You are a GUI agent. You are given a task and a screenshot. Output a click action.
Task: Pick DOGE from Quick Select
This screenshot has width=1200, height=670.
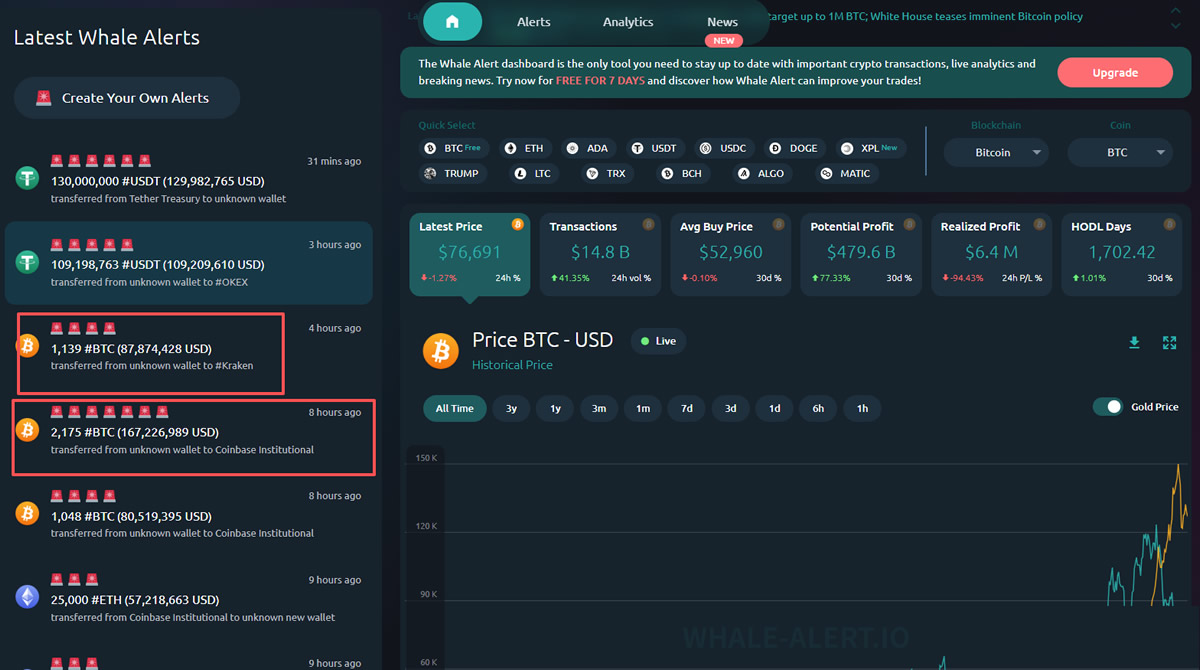(794, 148)
